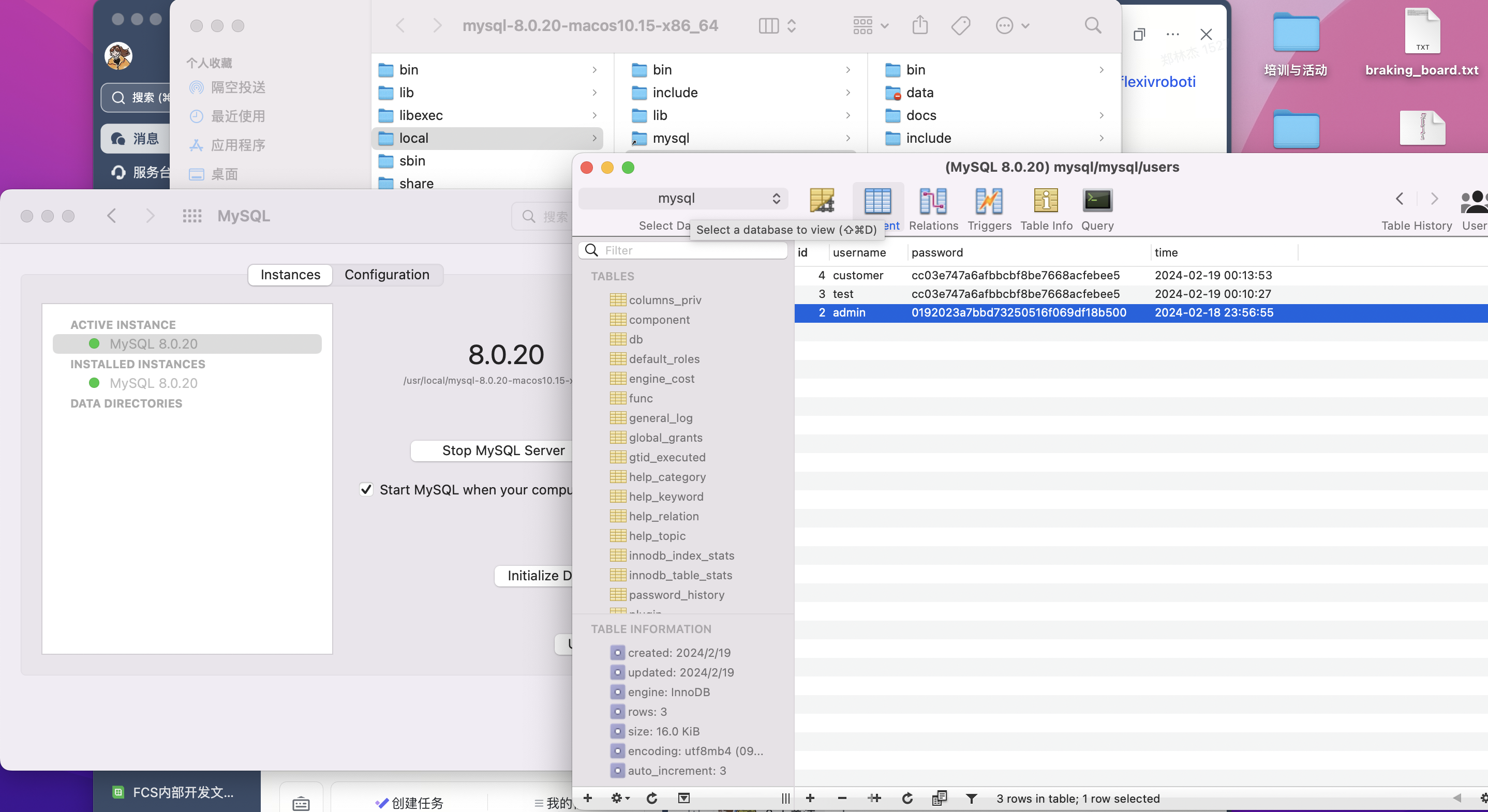This screenshot has height=812, width=1488.
Task: Sort by the password column header
Action: click(x=1030, y=252)
